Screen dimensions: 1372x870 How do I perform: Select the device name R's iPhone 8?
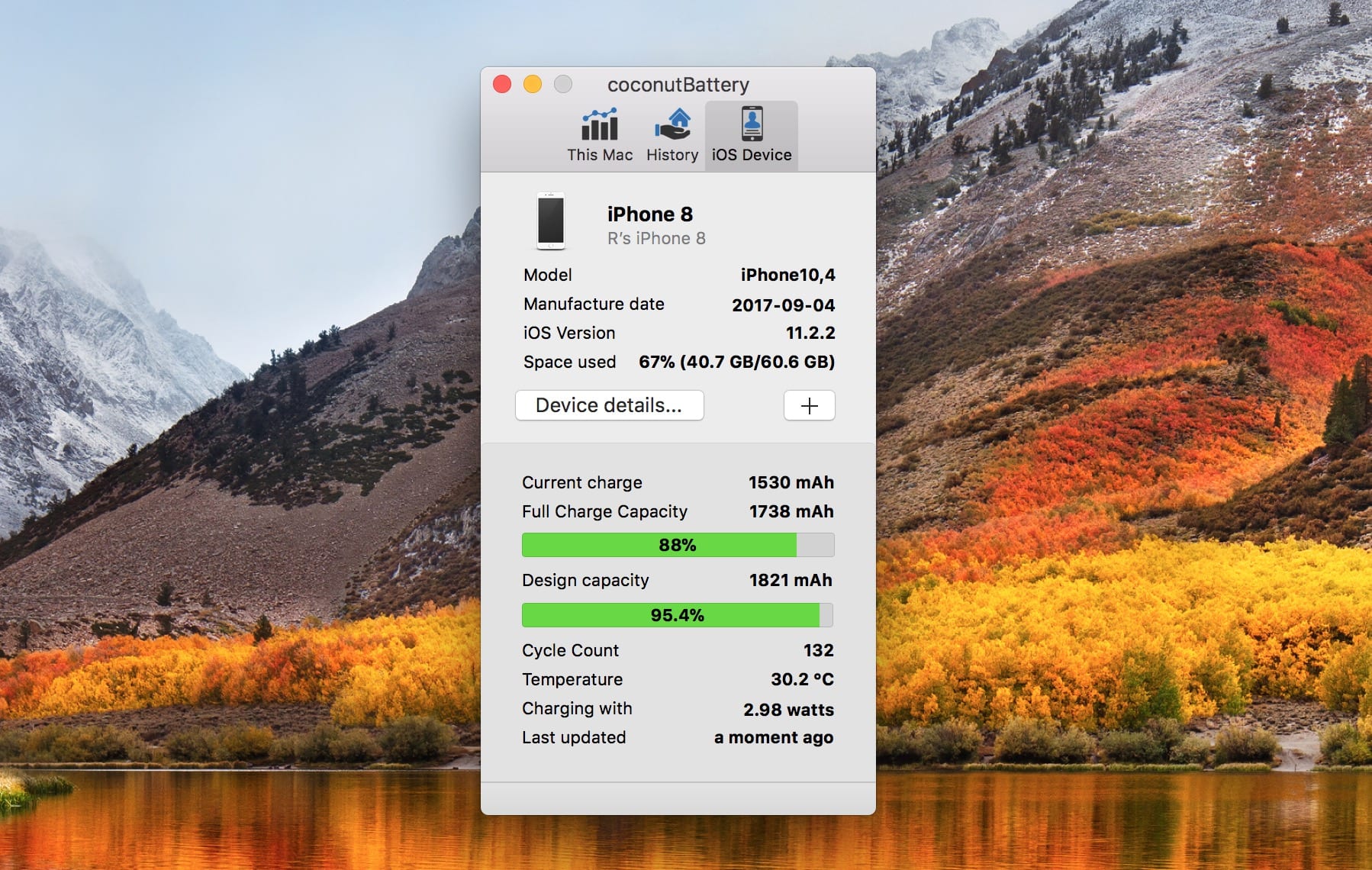click(x=656, y=239)
